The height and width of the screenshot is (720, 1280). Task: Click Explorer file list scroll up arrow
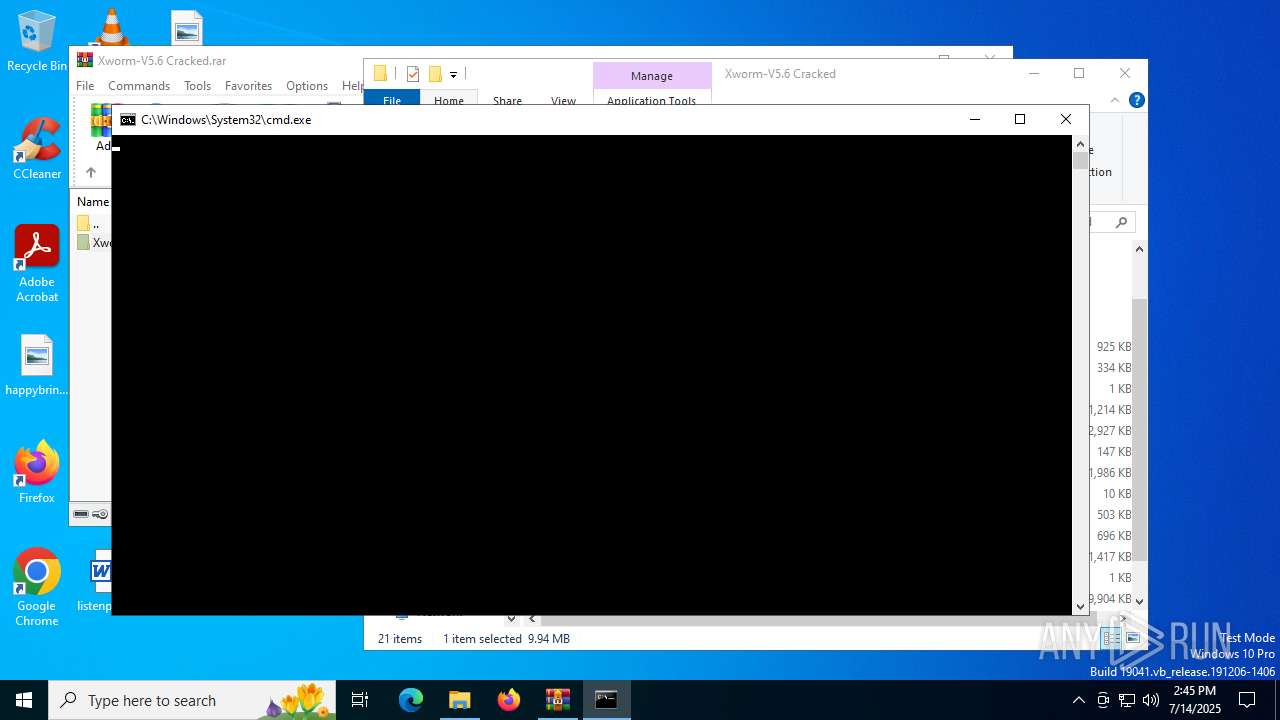[1139, 249]
